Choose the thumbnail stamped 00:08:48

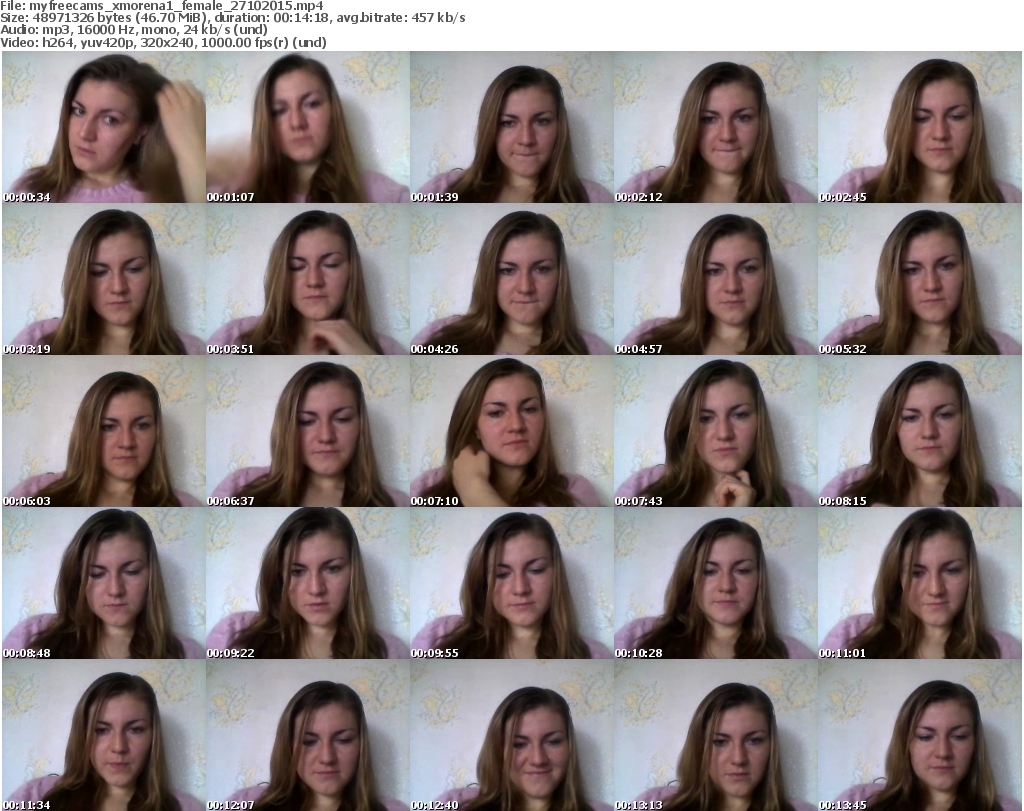point(104,583)
